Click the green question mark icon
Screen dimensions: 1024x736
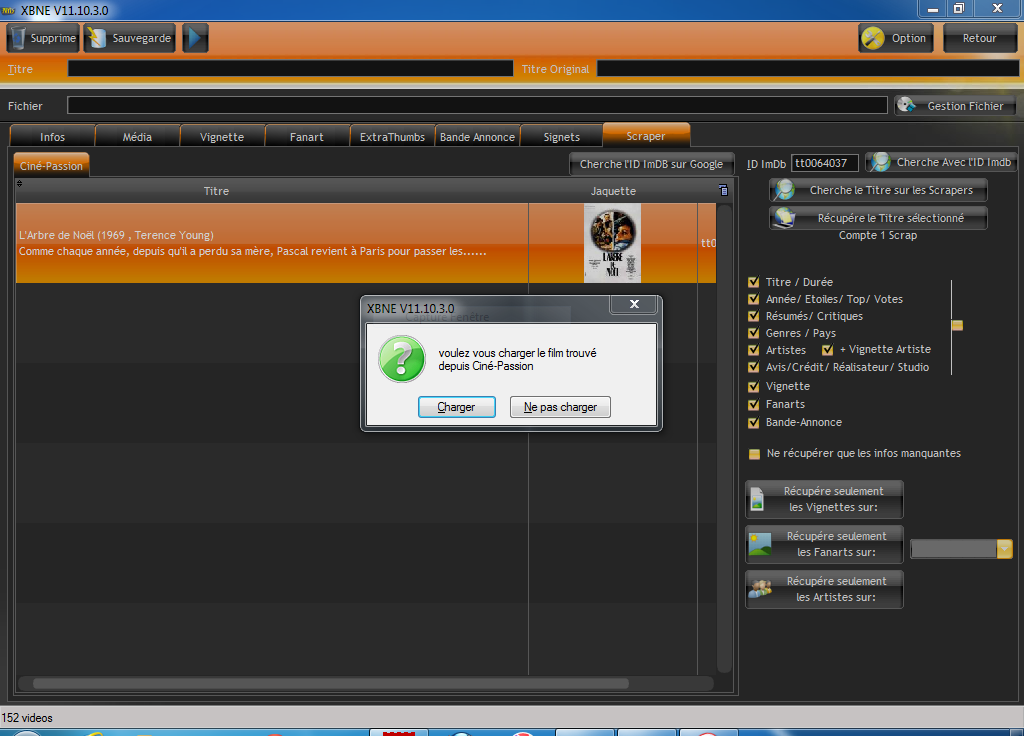tap(402, 359)
